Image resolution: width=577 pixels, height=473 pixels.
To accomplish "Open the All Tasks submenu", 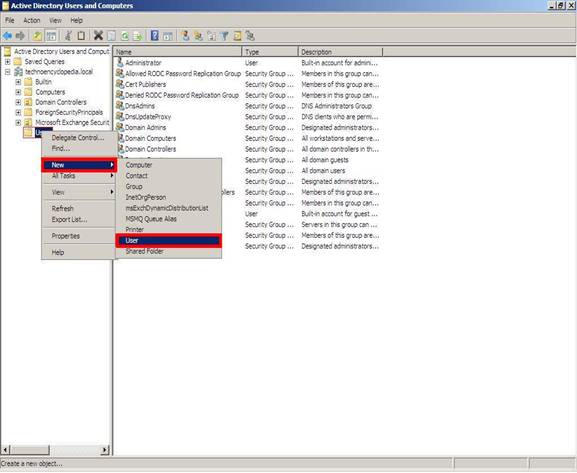I will pyautogui.click(x=79, y=176).
